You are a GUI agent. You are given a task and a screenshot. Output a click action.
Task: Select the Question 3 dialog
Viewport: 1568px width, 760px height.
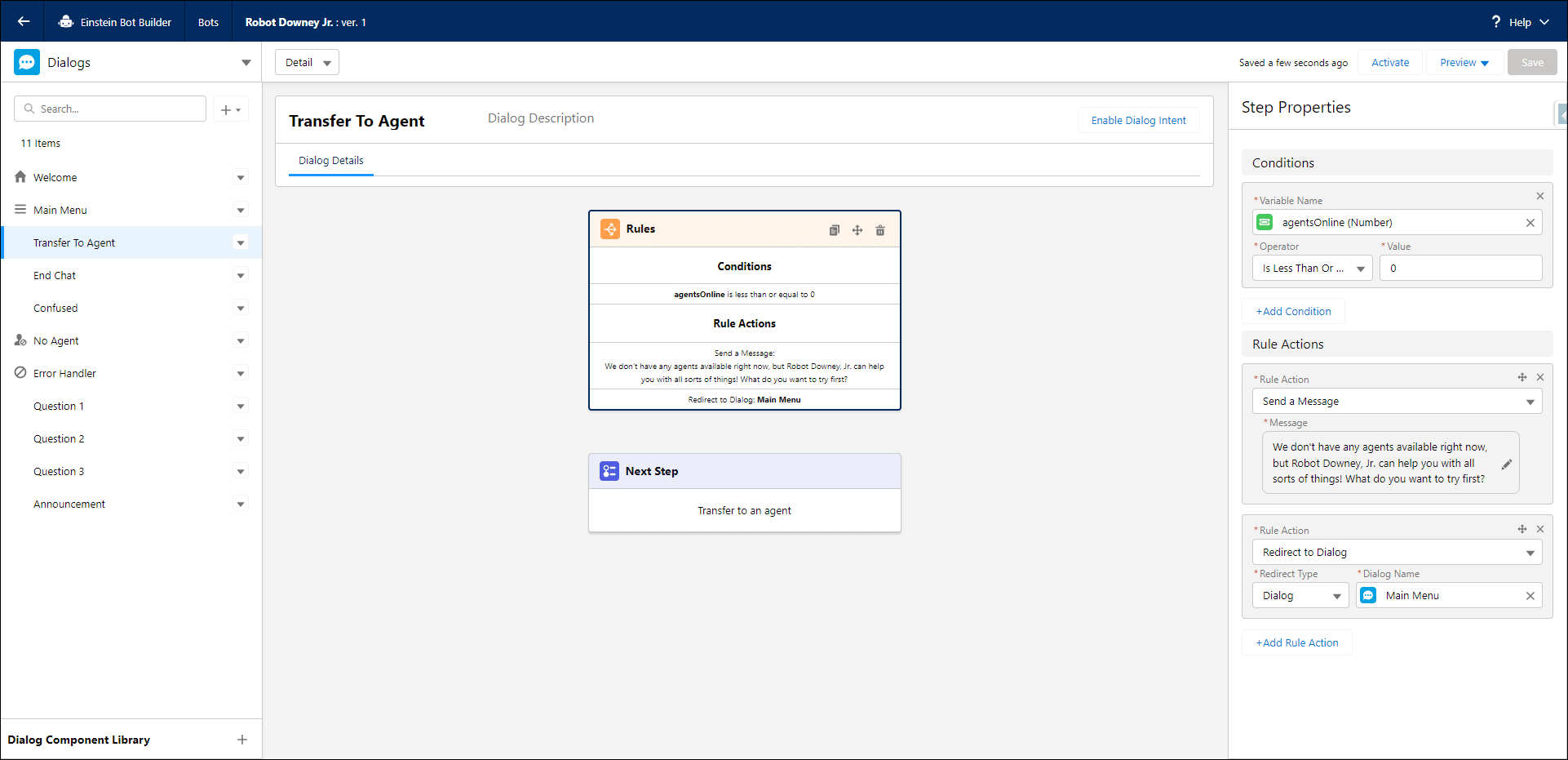pyautogui.click(x=59, y=471)
